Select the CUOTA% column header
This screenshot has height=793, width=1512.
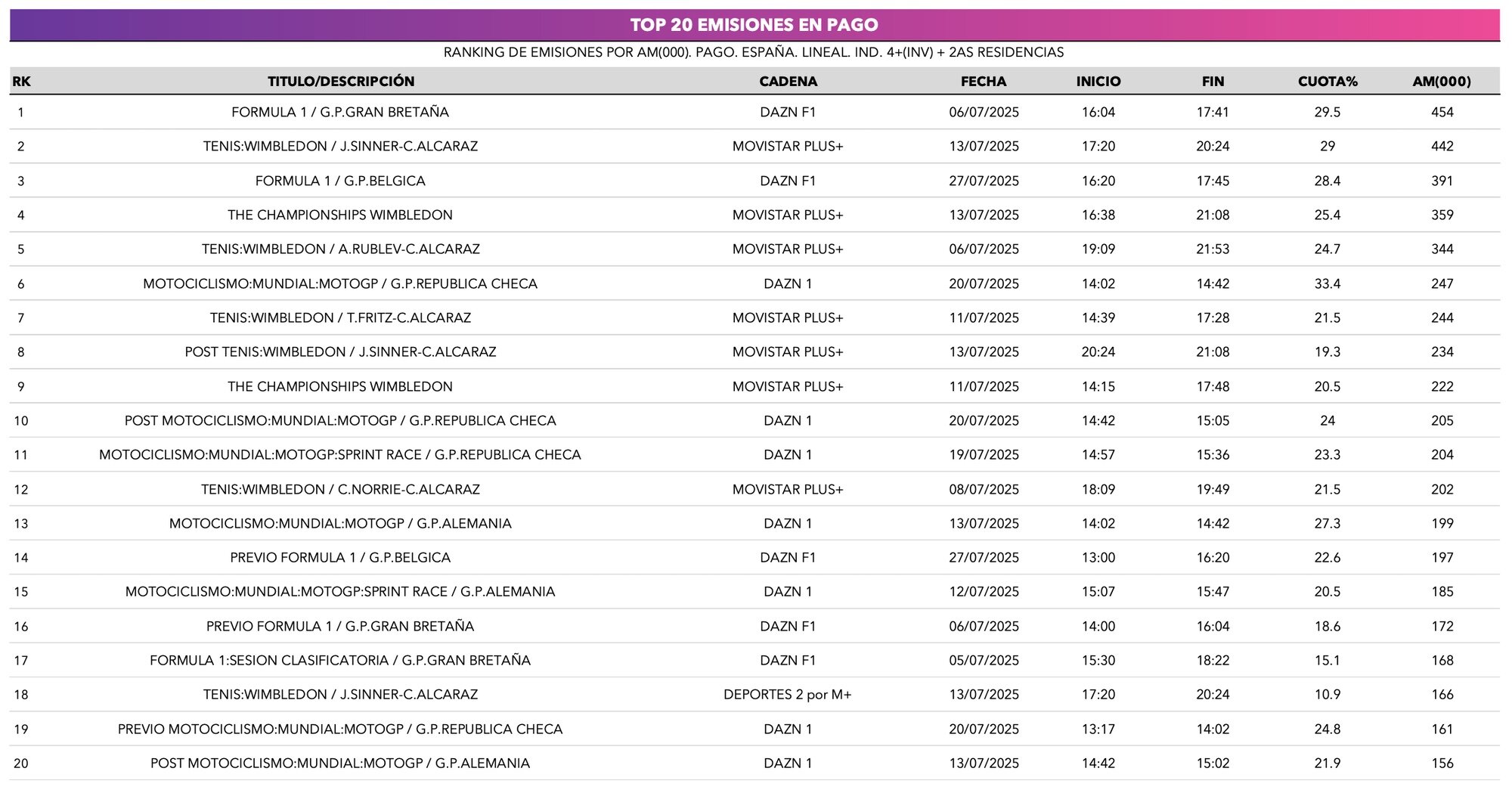coord(1327,82)
